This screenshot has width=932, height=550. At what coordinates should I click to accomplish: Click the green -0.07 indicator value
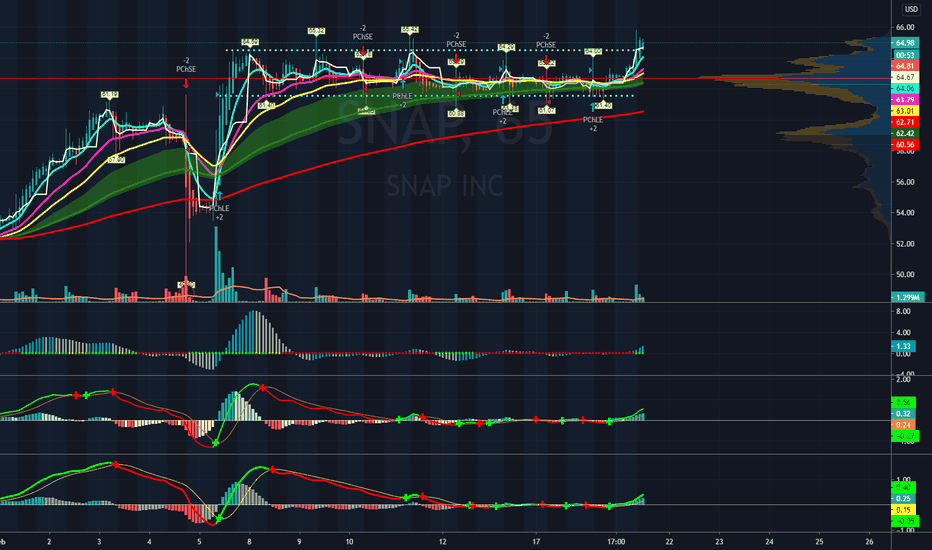[x=905, y=436]
